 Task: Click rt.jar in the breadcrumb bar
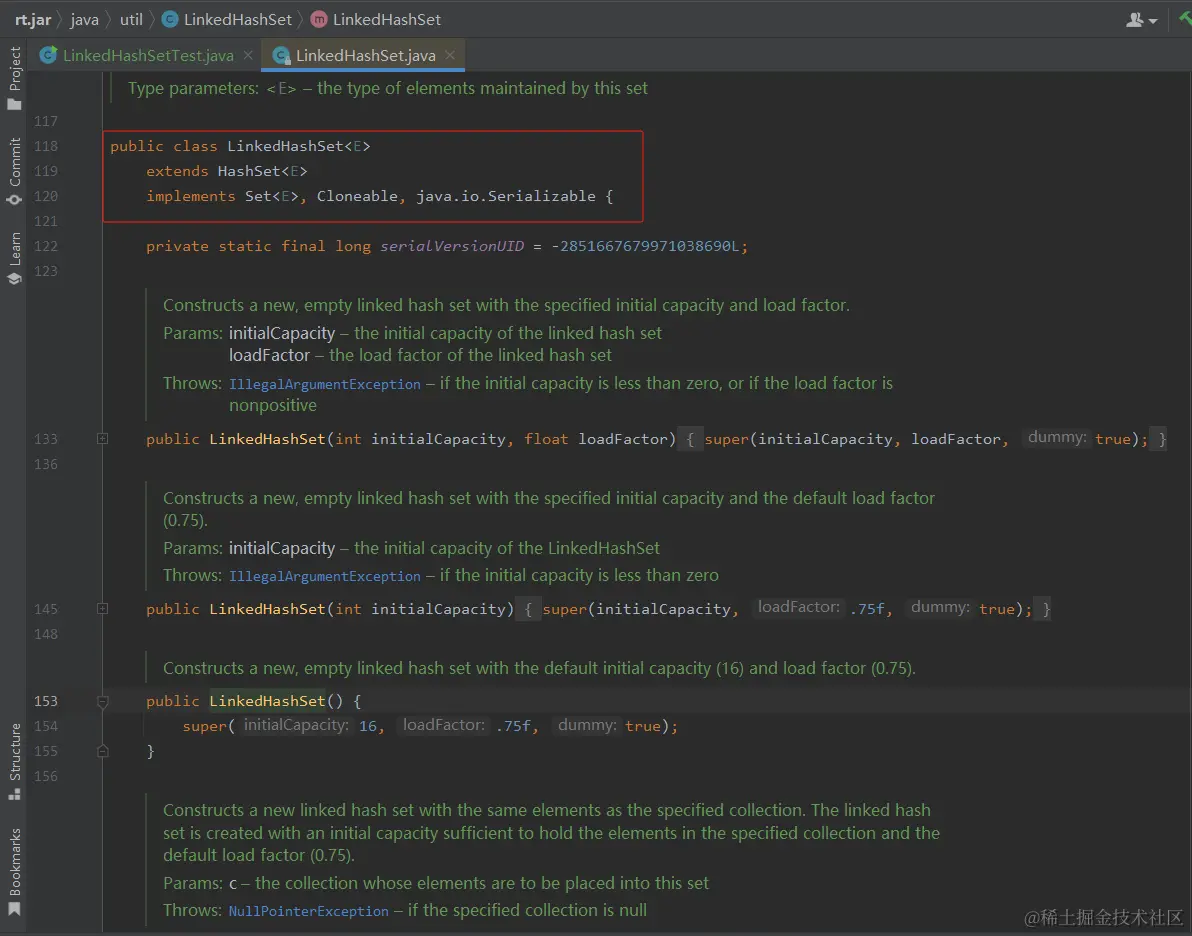[33, 20]
